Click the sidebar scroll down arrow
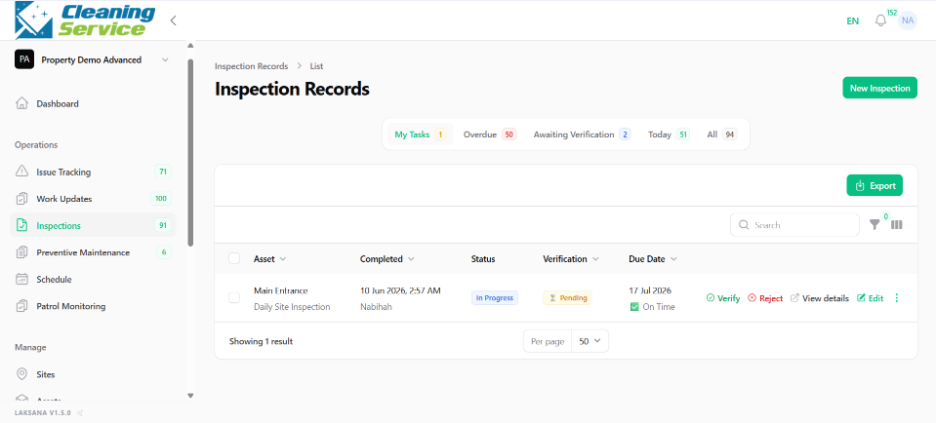The image size is (936, 423). (190, 395)
